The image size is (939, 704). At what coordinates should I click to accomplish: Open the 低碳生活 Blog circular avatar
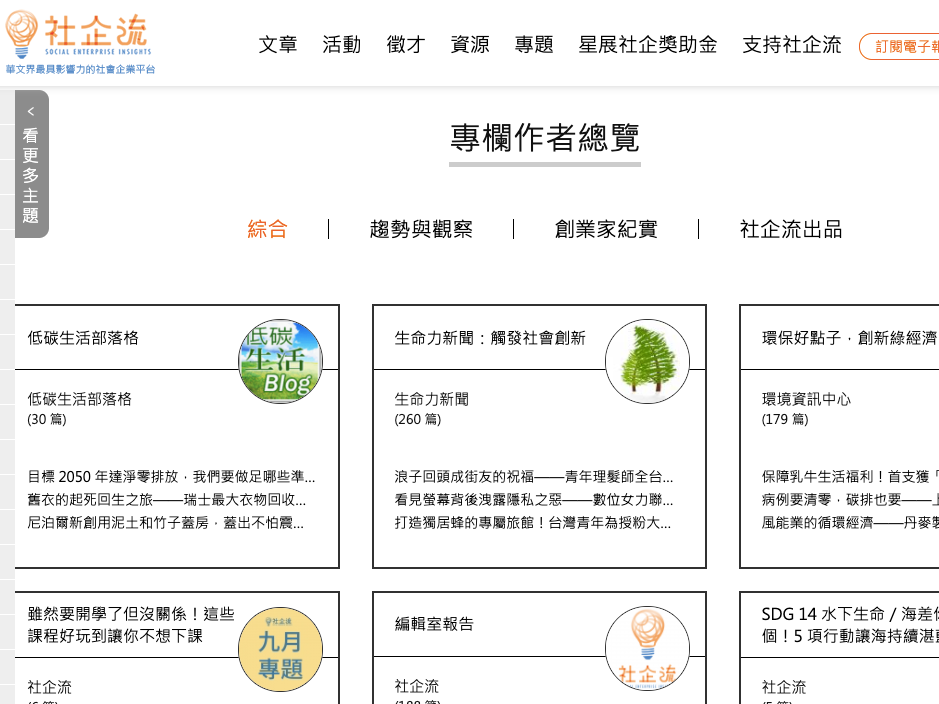[281, 361]
